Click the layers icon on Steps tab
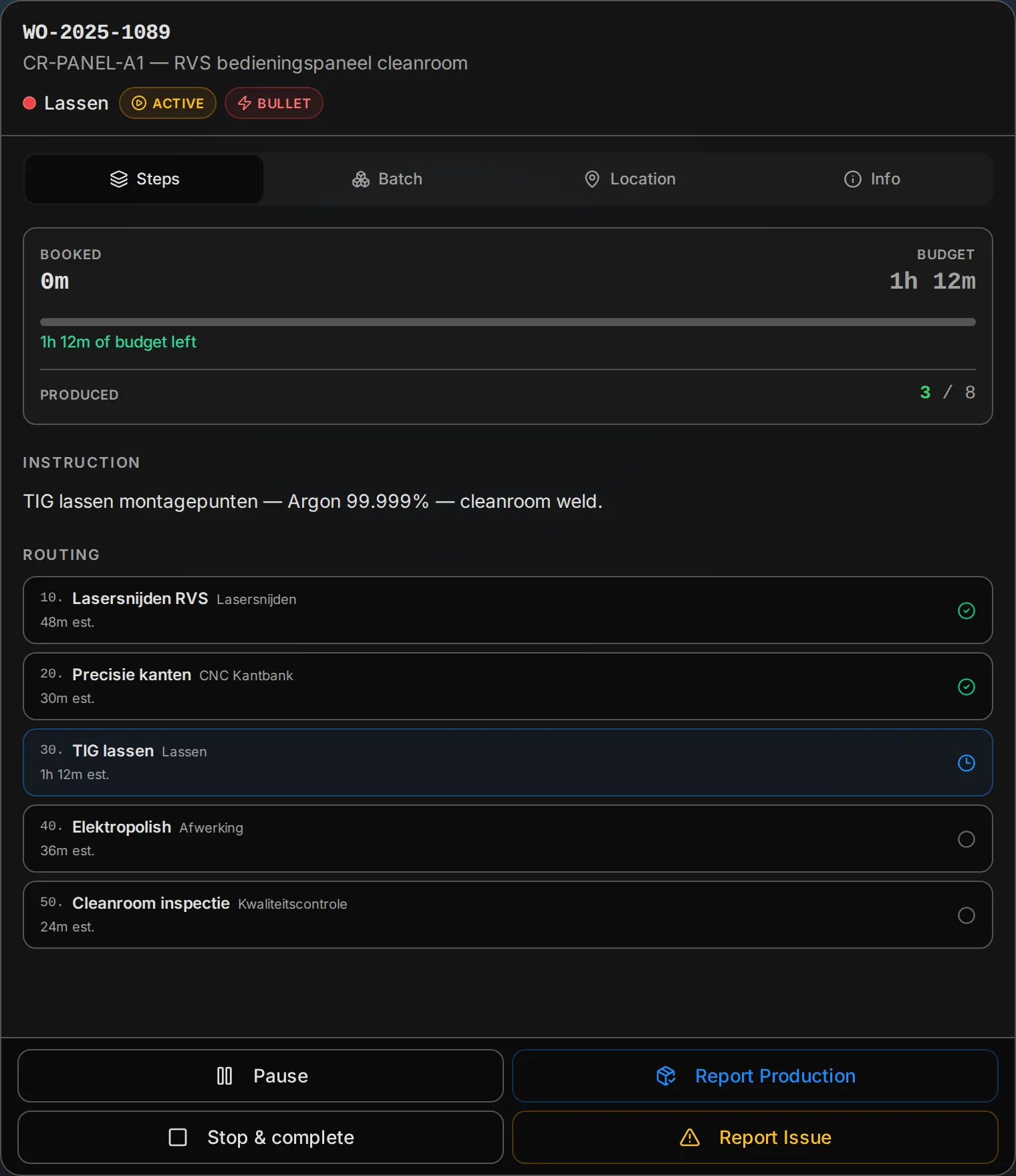 pos(119,179)
